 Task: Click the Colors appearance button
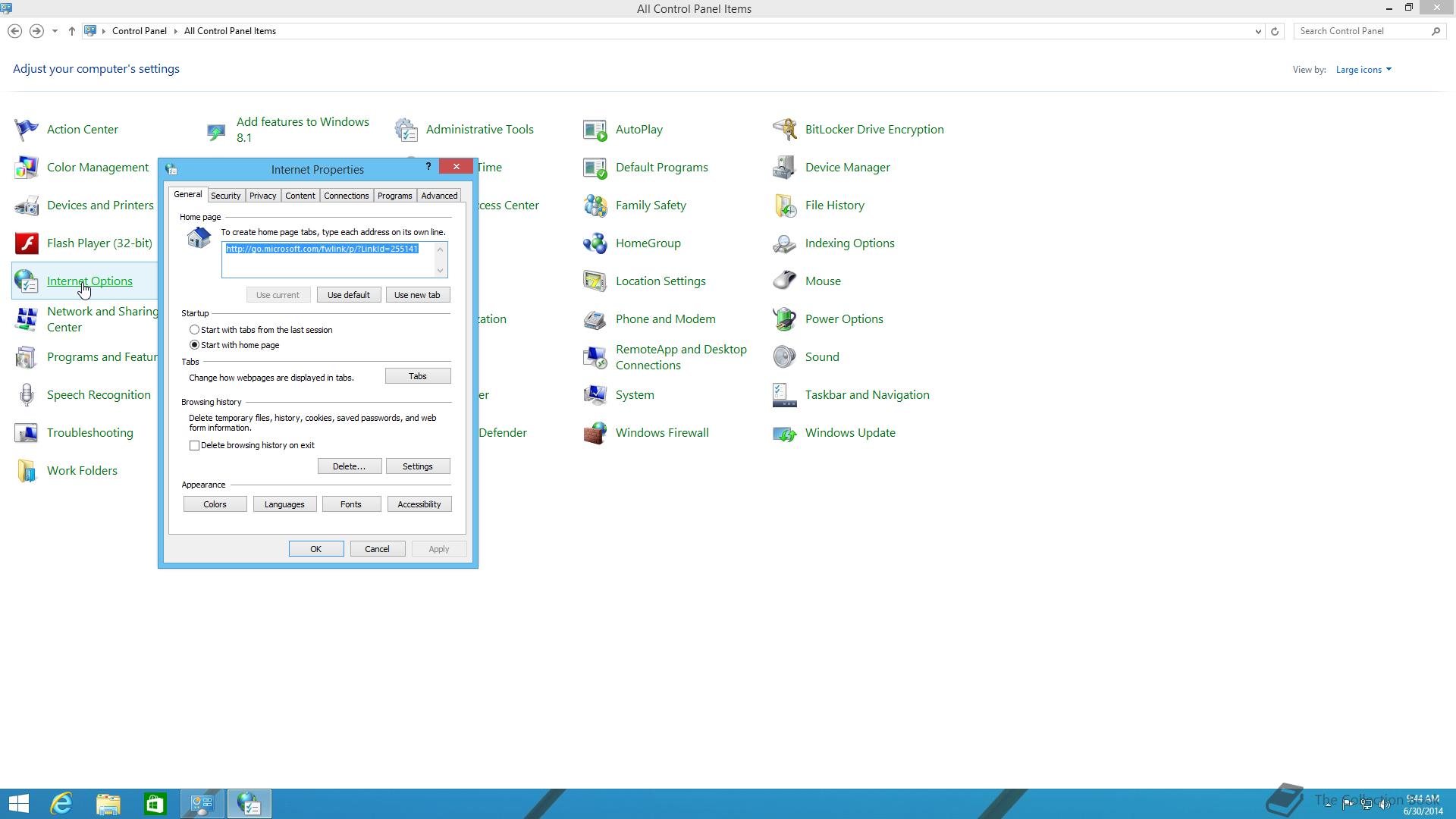coord(215,504)
